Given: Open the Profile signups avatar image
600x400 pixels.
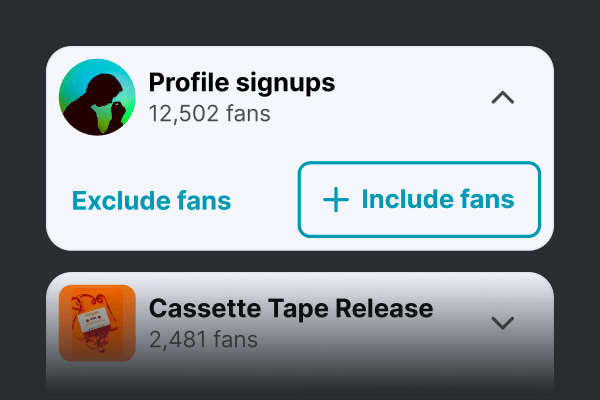Looking at the screenshot, I should (97, 97).
